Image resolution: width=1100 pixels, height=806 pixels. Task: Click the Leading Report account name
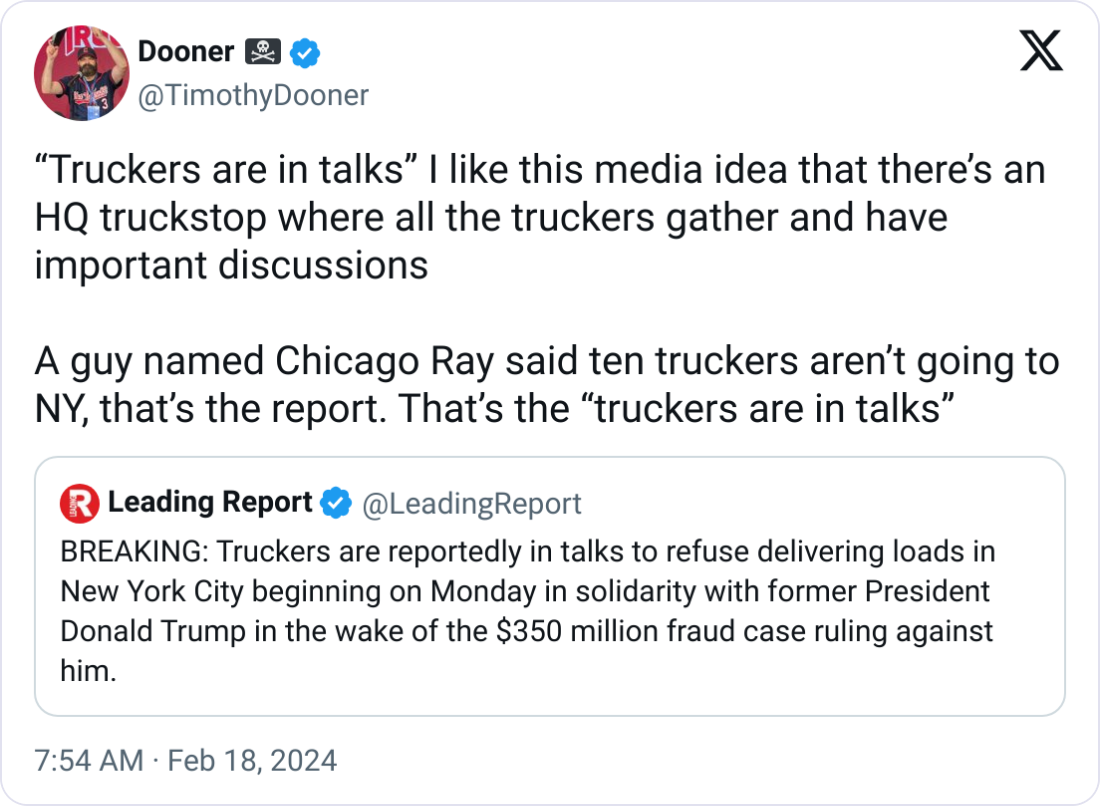coord(210,502)
